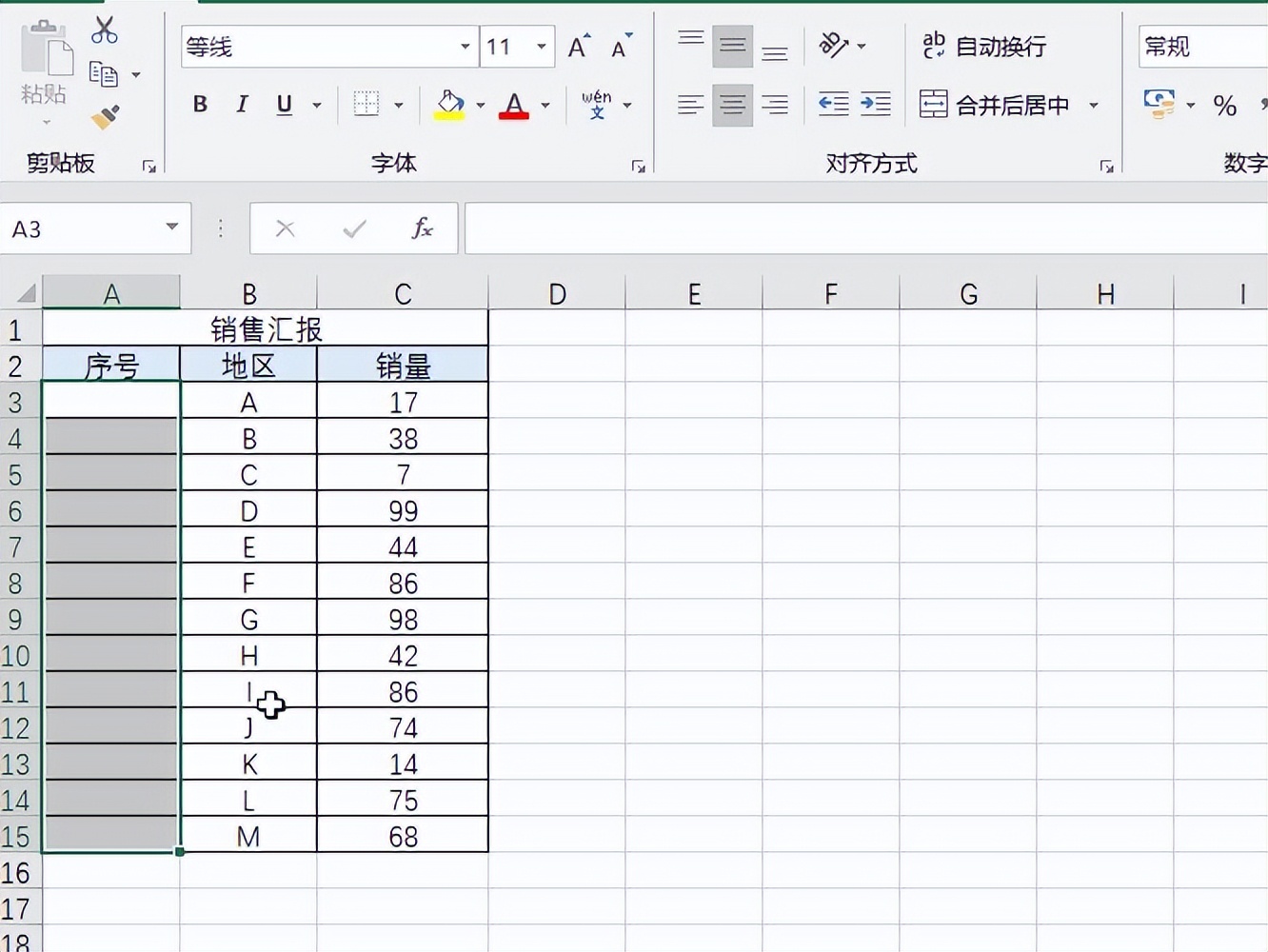Expand the underline style dropdown
Screen dimensions: 1268x952
(317, 105)
